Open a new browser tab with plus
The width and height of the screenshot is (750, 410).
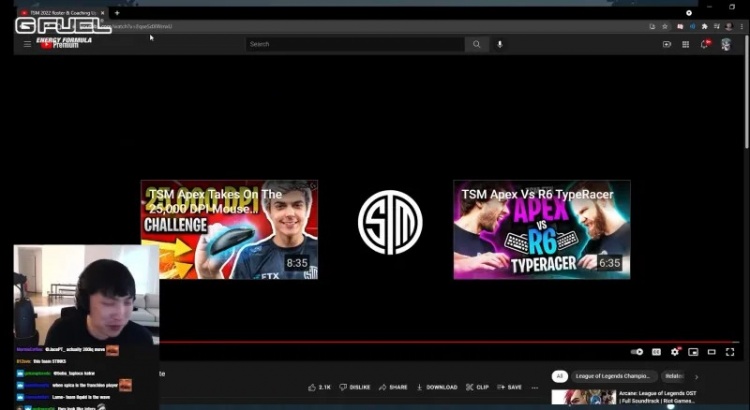coord(117,13)
